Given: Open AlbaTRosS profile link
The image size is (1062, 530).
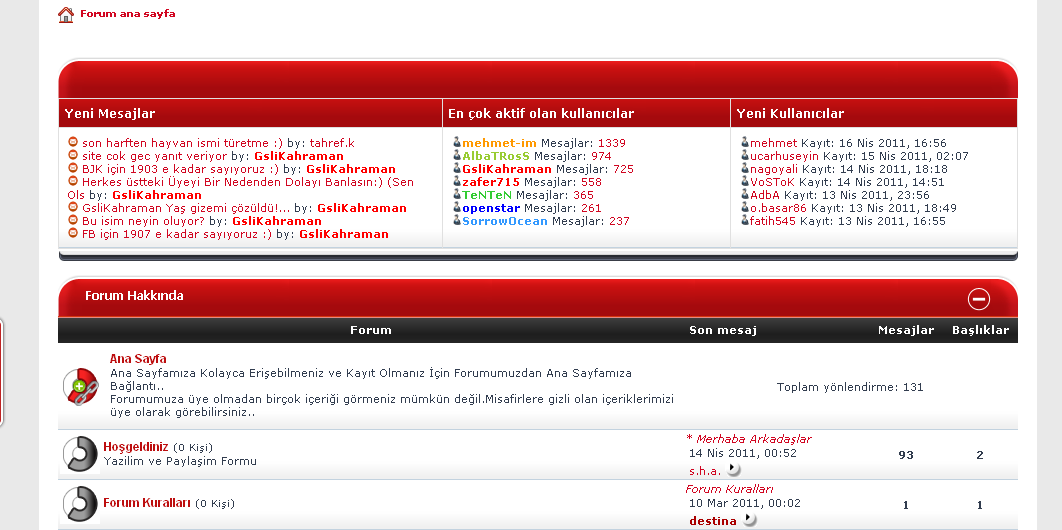Looking at the screenshot, I should click(x=496, y=156).
